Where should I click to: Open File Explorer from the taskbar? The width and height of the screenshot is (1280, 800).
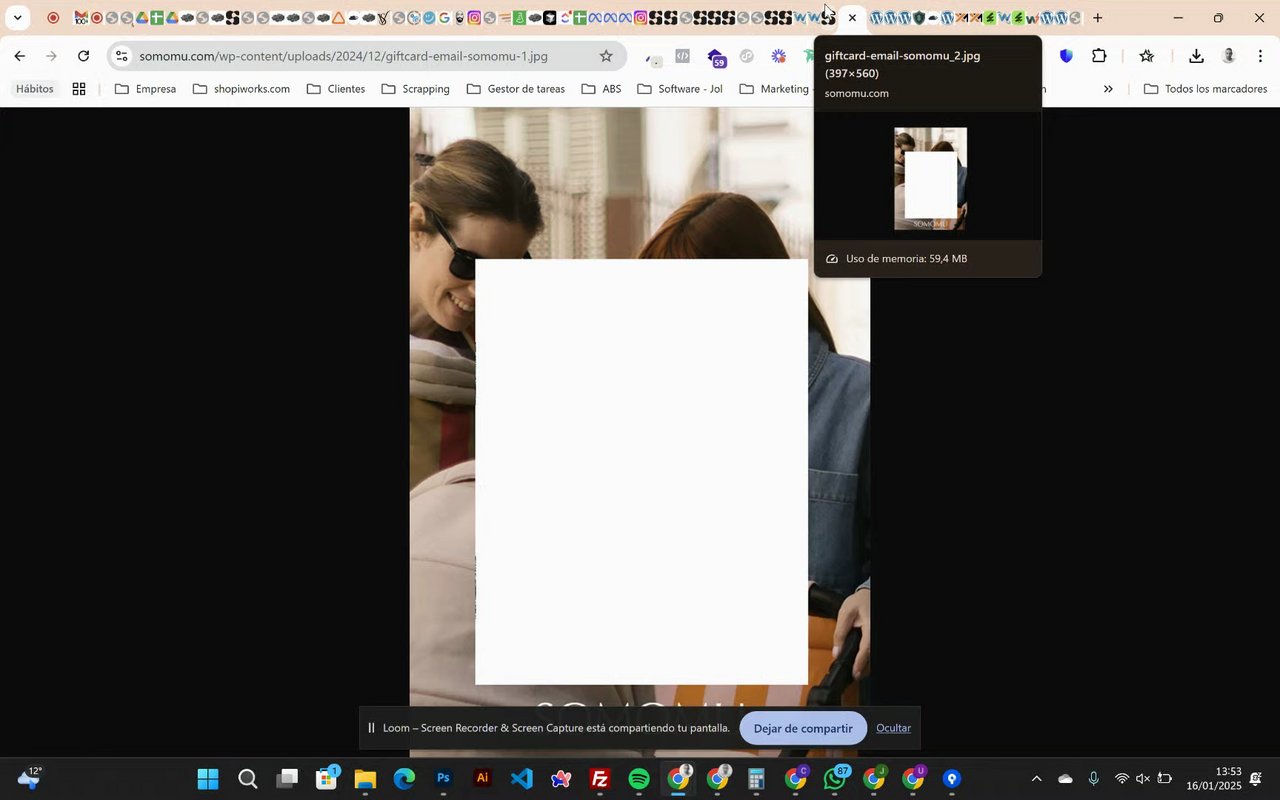click(365, 779)
